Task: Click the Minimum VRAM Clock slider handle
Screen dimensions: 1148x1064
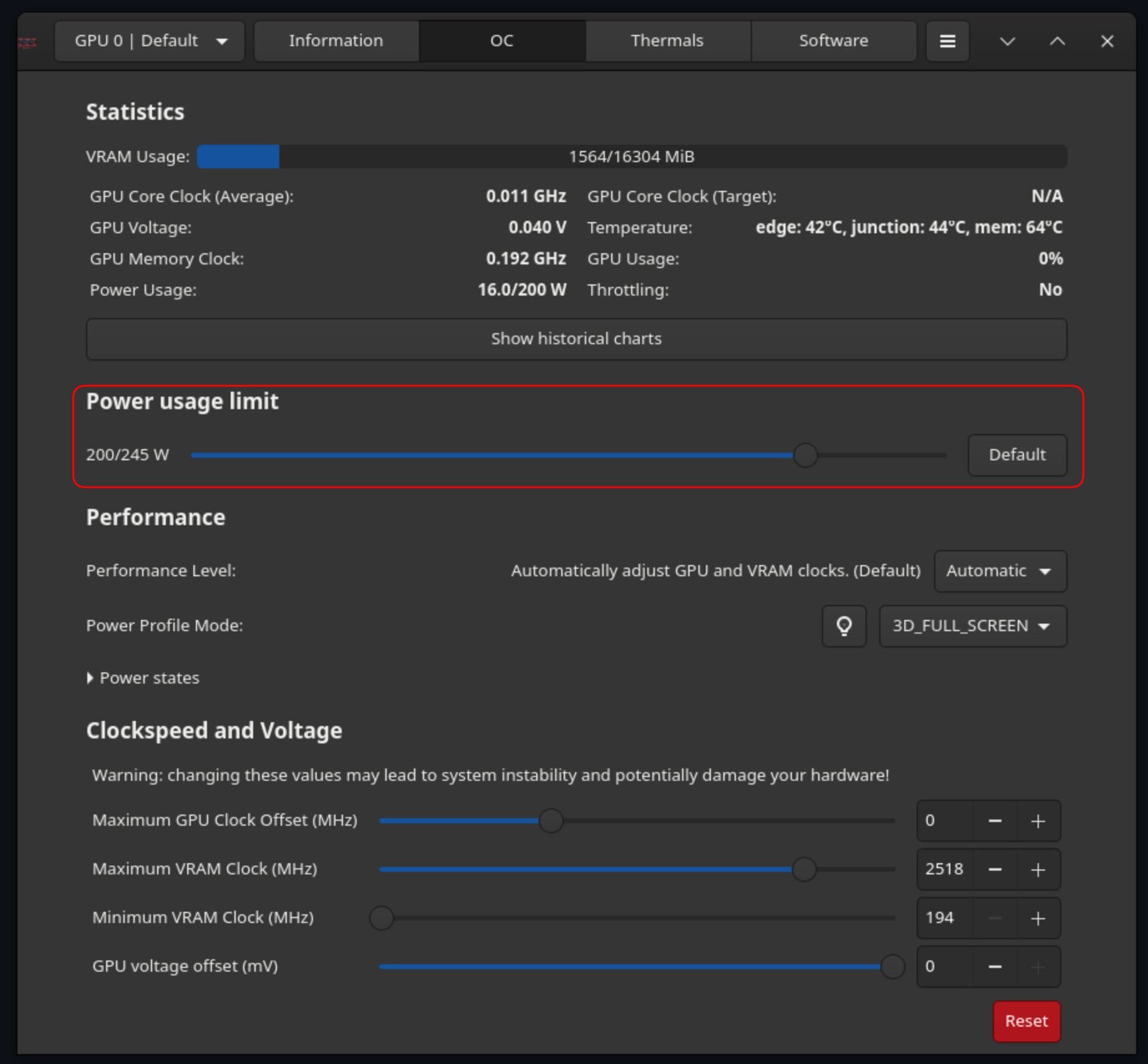Action: click(x=382, y=918)
